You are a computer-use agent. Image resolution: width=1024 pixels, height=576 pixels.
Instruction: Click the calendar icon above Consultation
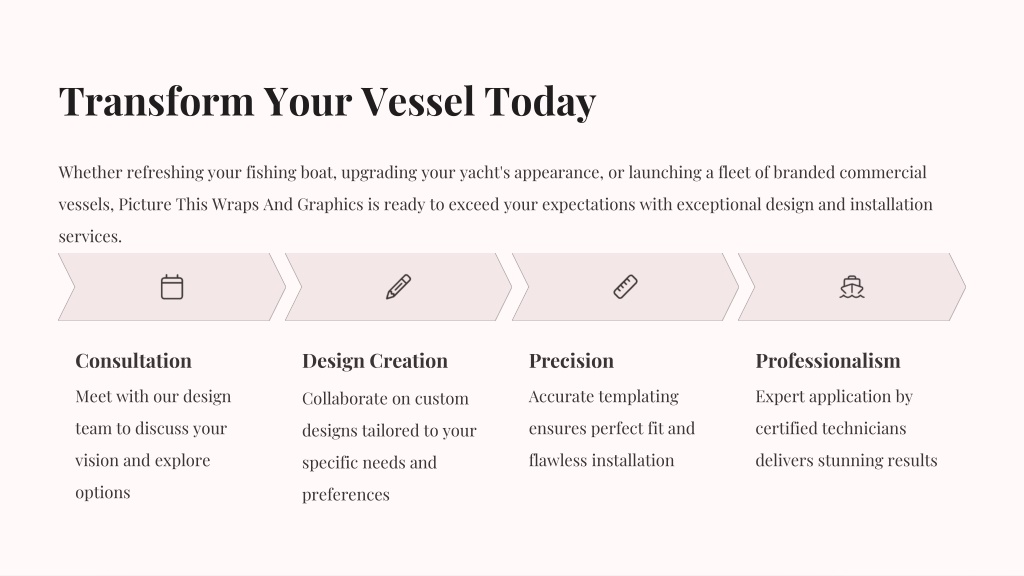point(172,287)
